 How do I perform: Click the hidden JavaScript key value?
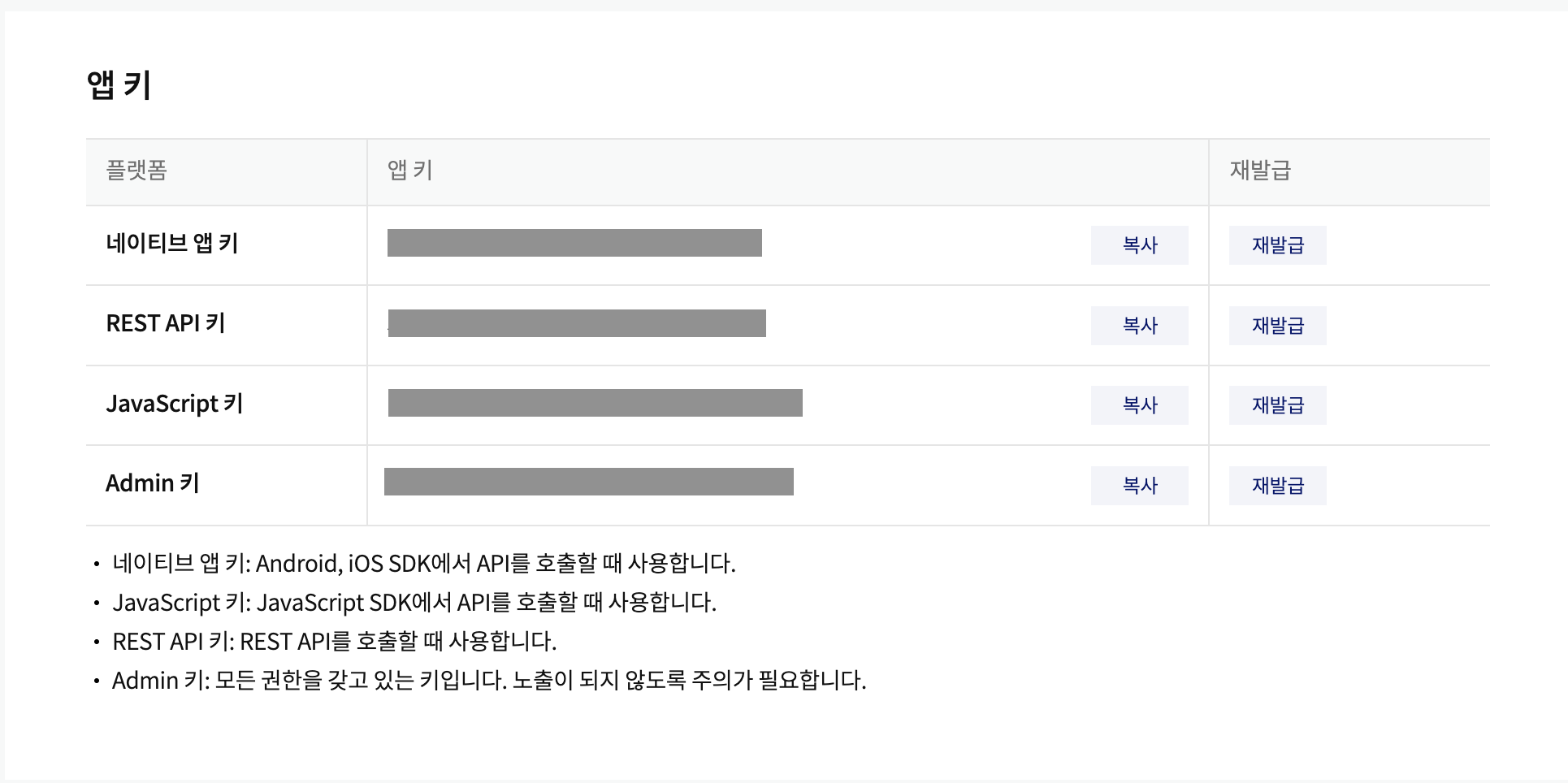tap(596, 403)
